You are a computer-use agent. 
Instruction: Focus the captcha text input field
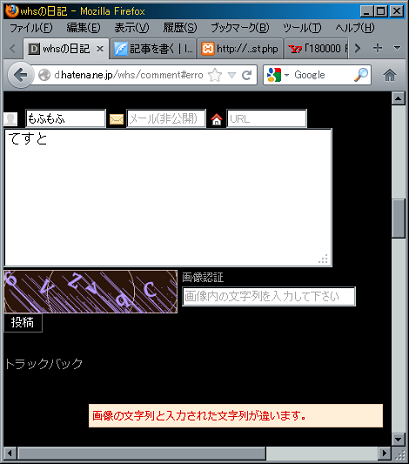(269, 296)
